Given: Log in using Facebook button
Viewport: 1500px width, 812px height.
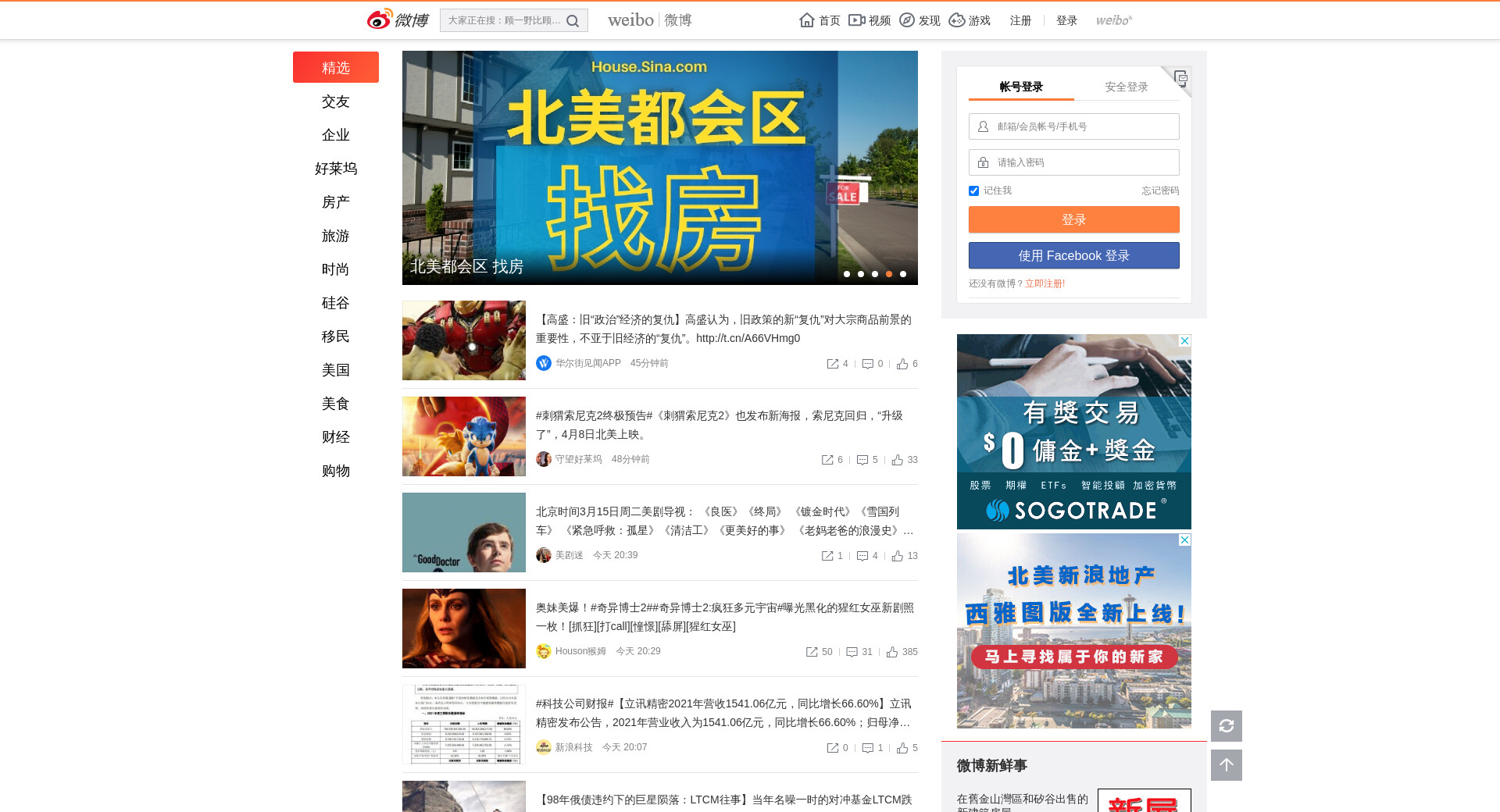Looking at the screenshot, I should [1073, 255].
